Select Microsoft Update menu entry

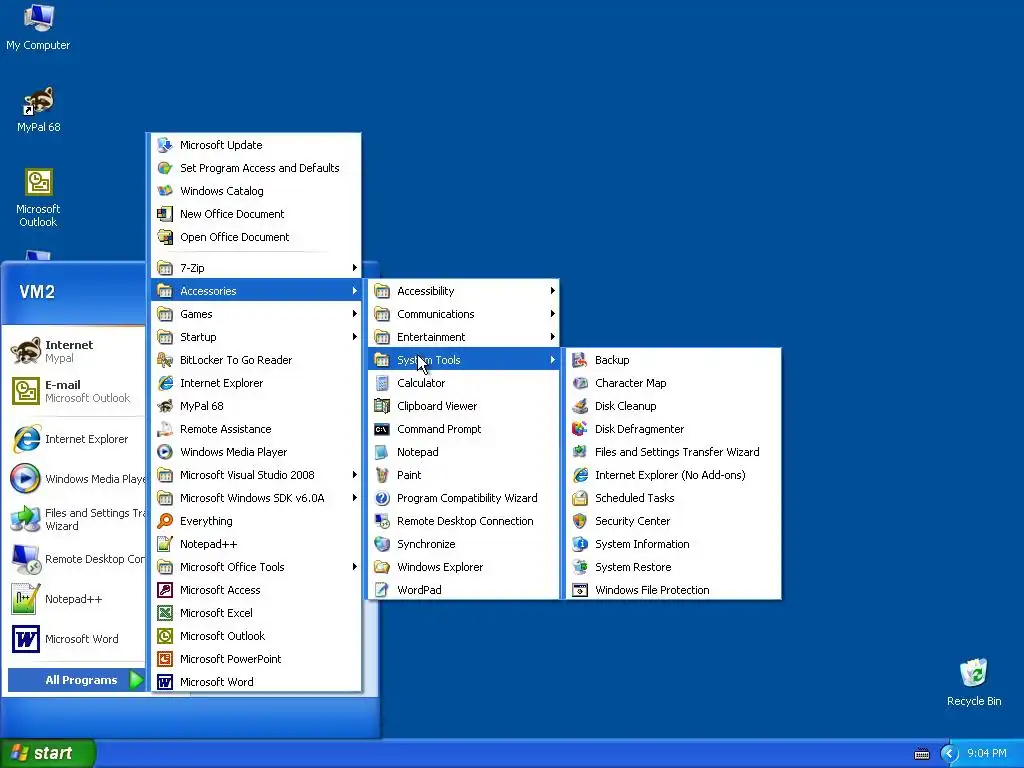coord(256,145)
